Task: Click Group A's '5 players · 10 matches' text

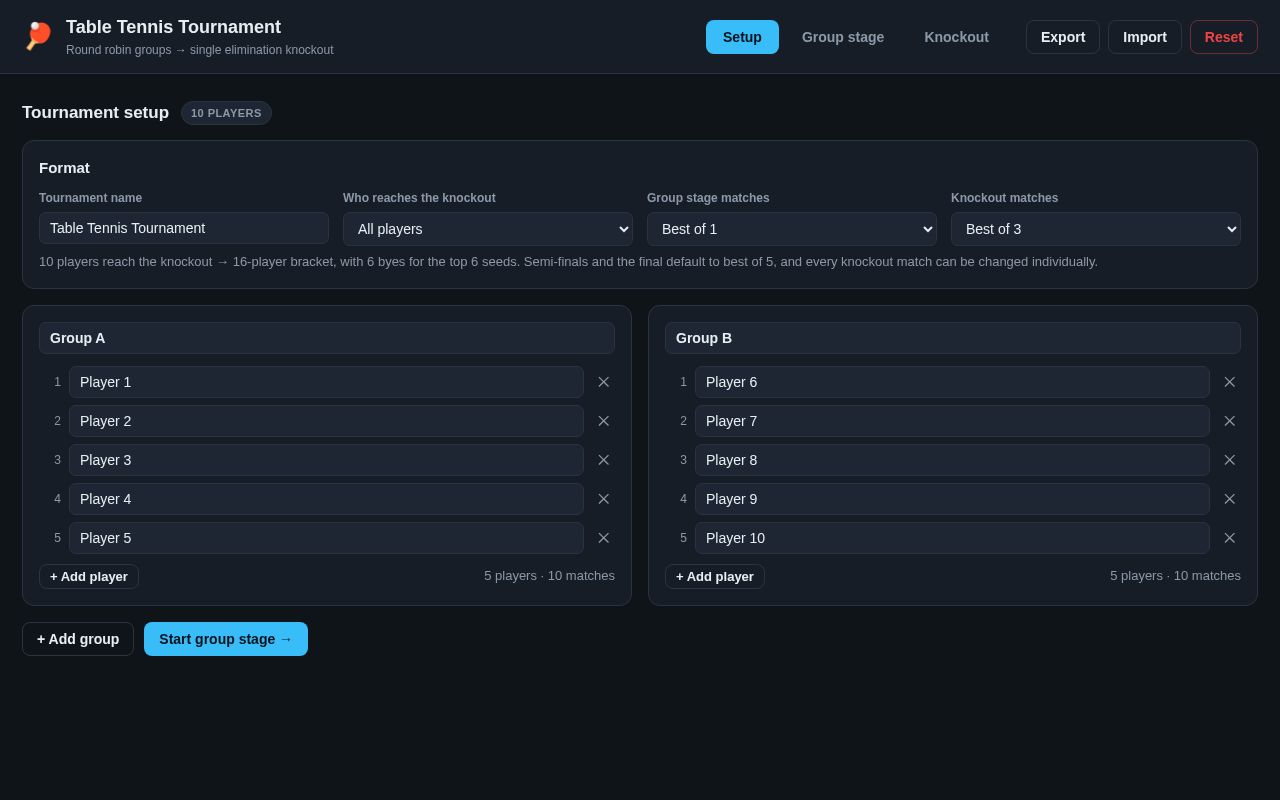Action: pos(549,576)
